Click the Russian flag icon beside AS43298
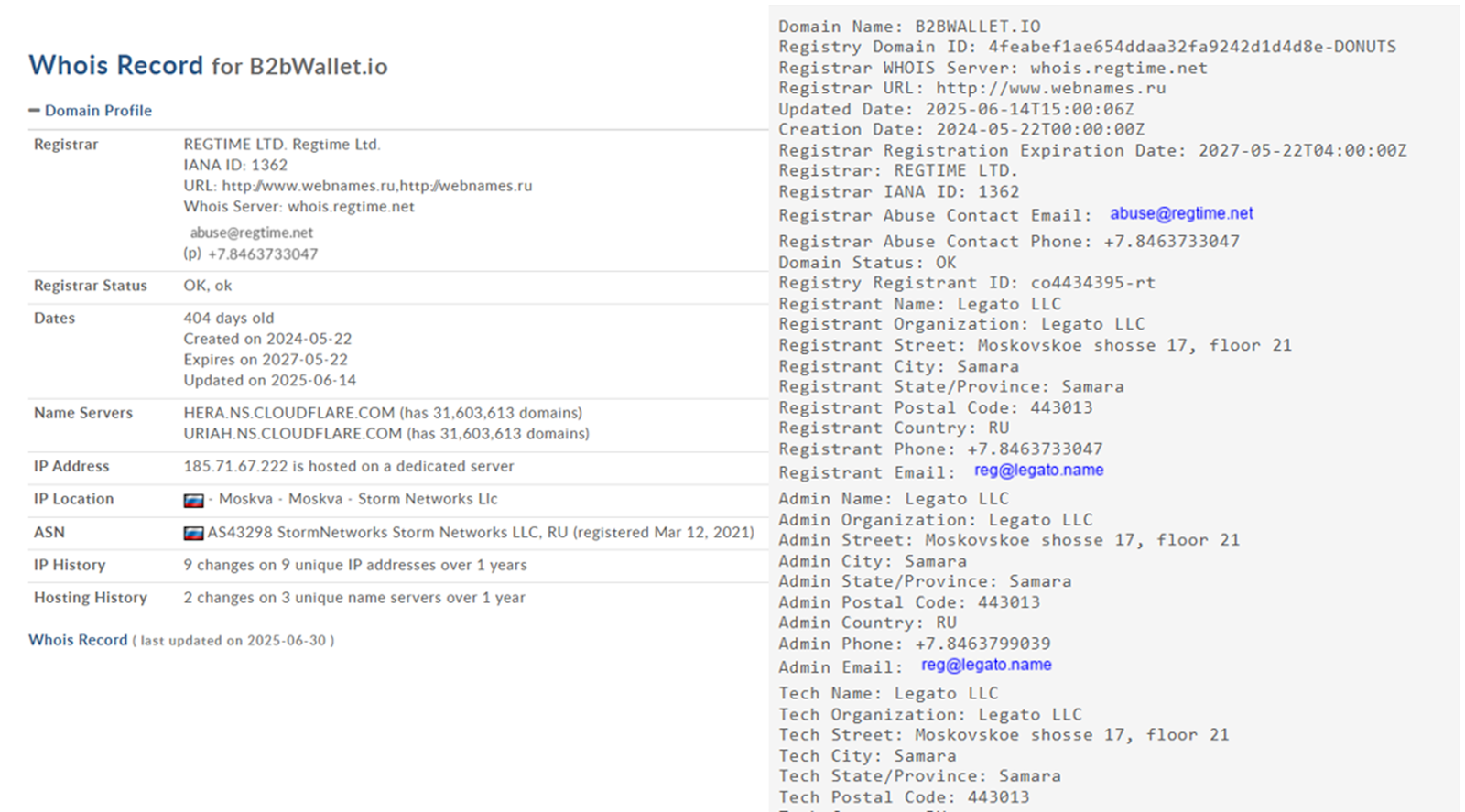The image size is (1465, 812). coord(193,533)
